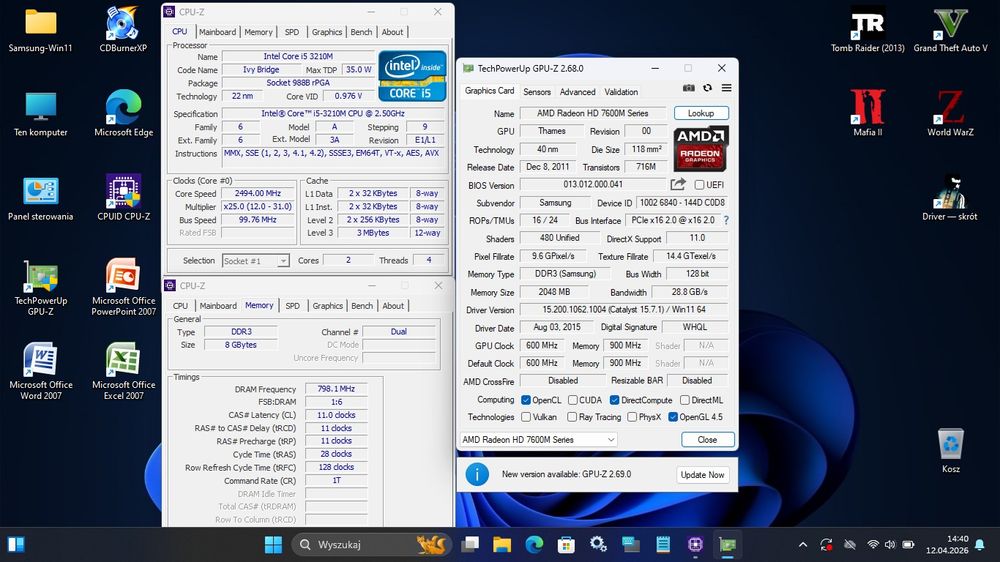Image resolution: width=1000 pixels, height=562 pixels.
Task: Open the Socket #1 selection dropdown
Action: pyautogui.click(x=255, y=261)
